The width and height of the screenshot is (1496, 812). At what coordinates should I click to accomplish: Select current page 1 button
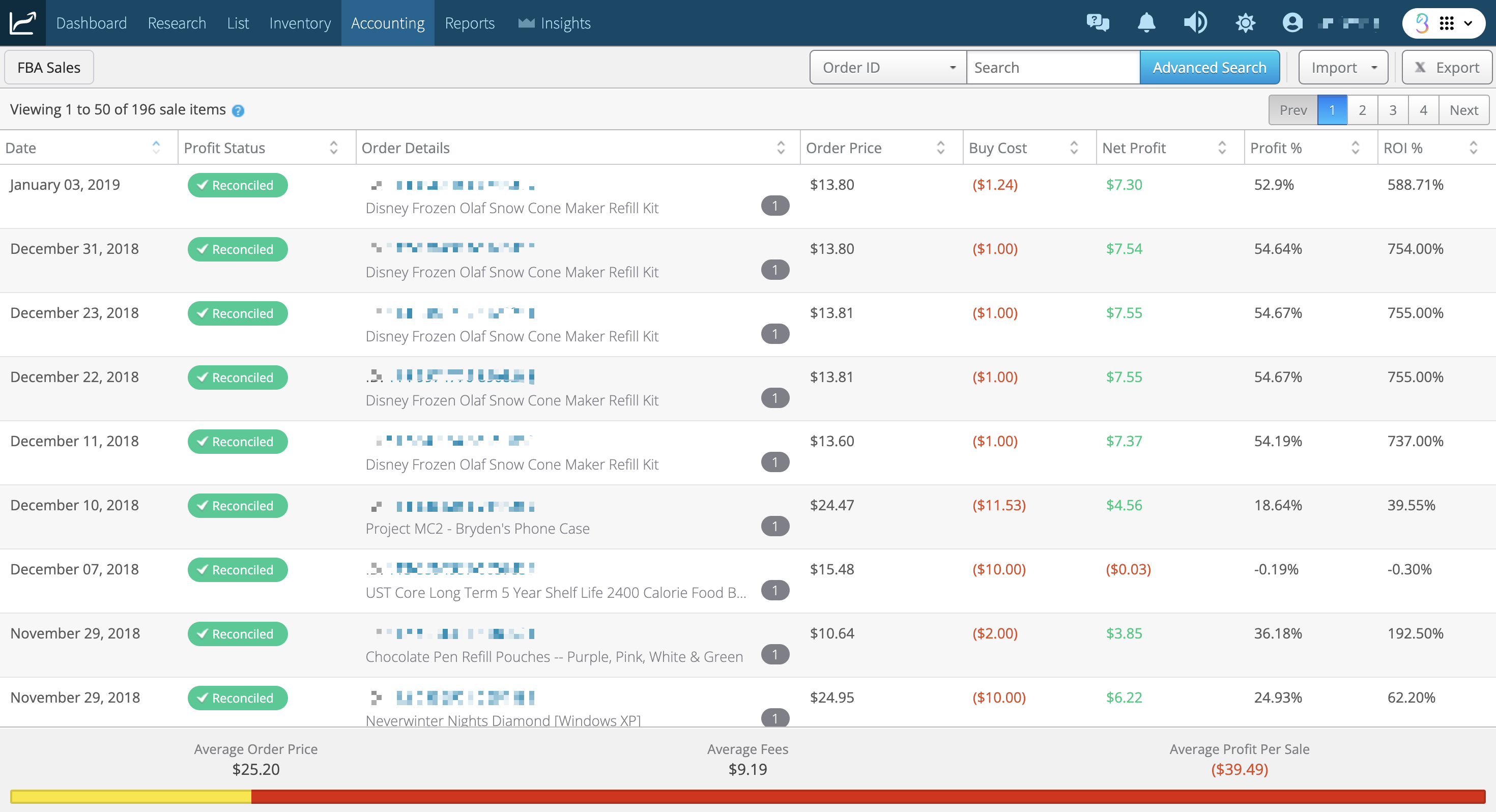[1332, 110]
